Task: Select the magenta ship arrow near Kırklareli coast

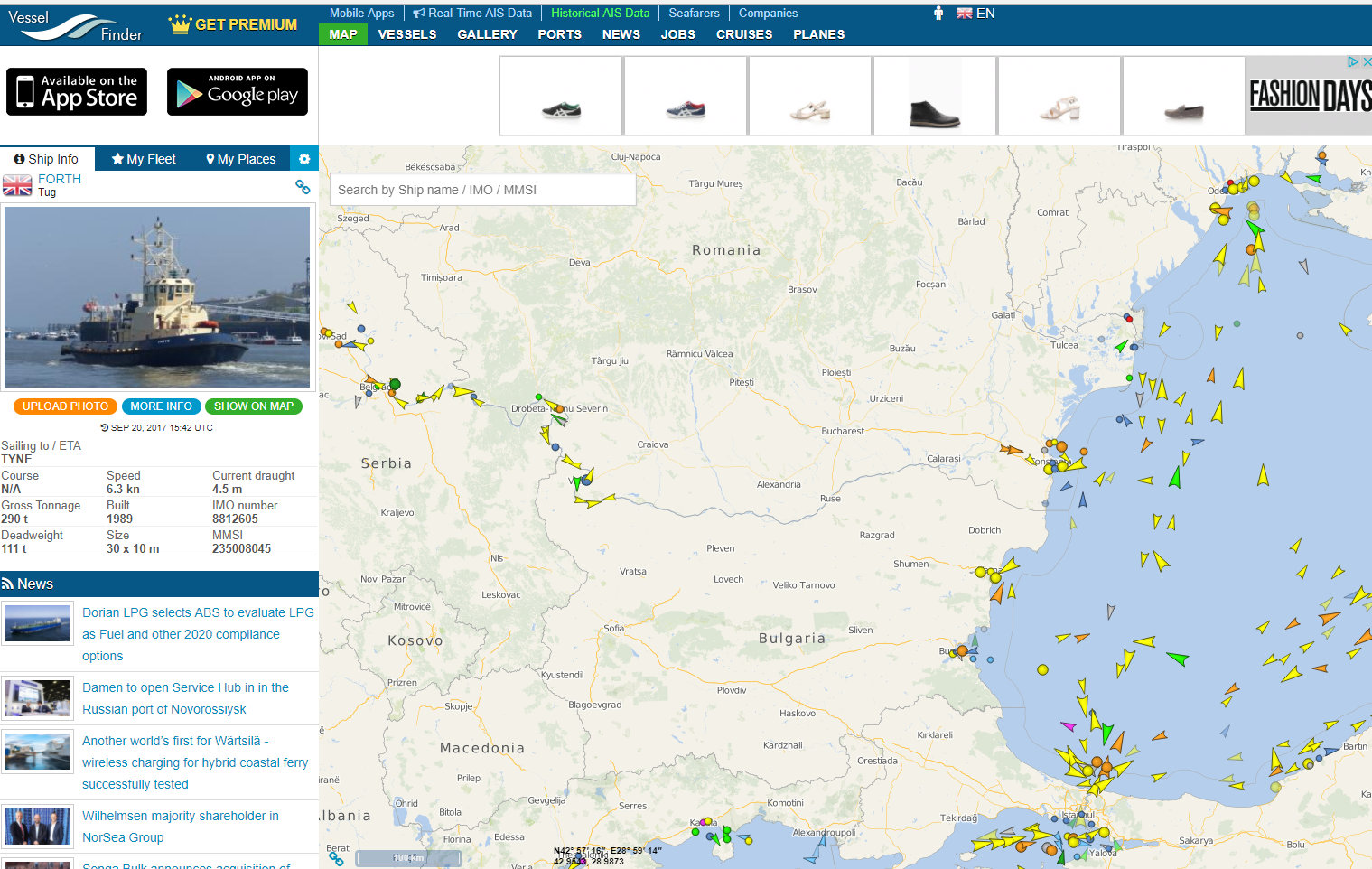Action: [1069, 725]
